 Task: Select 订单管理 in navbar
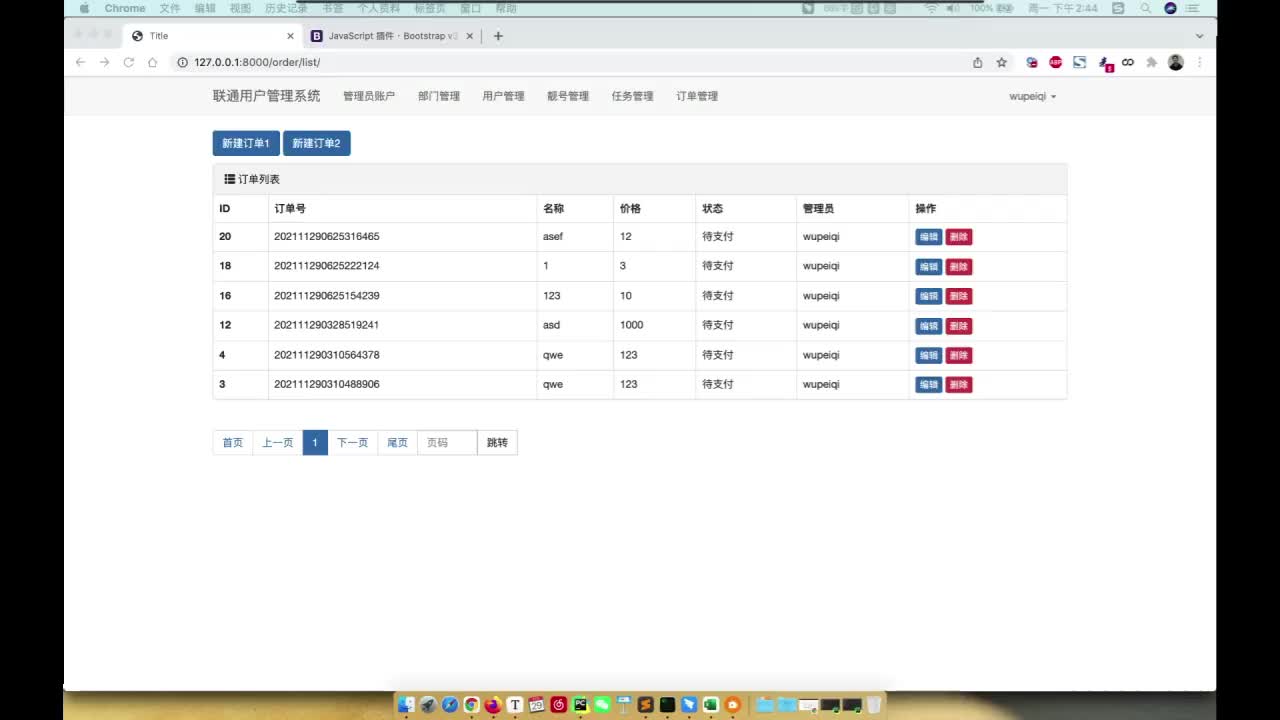[x=697, y=96]
